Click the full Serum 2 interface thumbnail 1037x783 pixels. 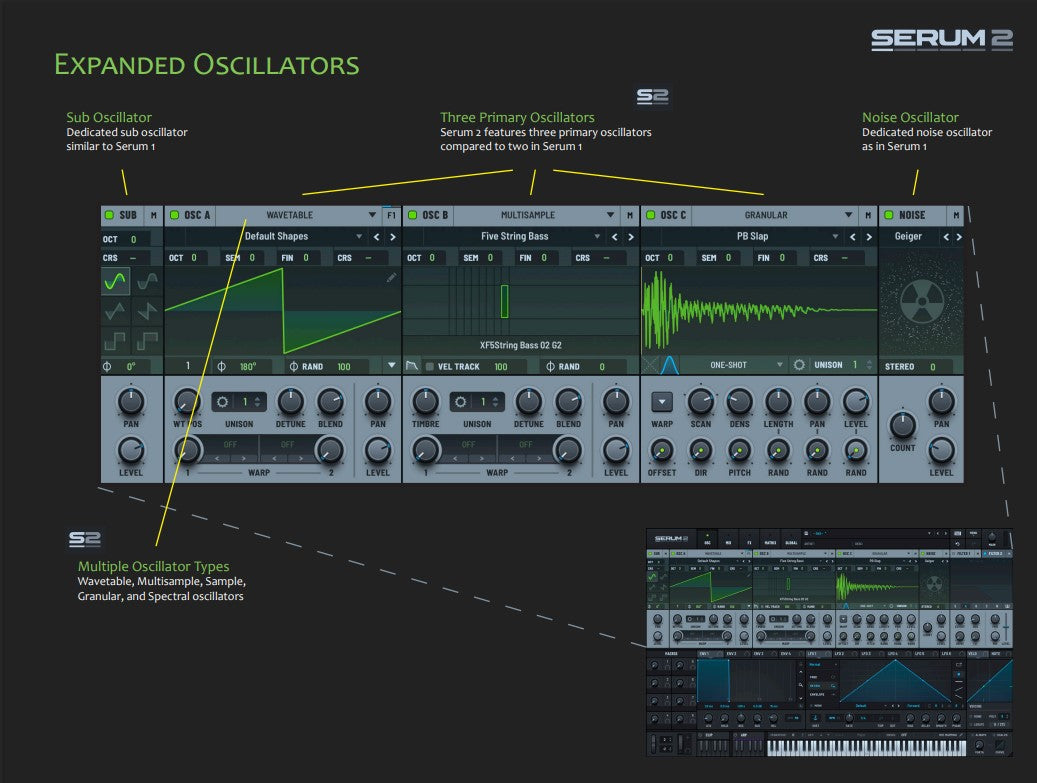829,642
